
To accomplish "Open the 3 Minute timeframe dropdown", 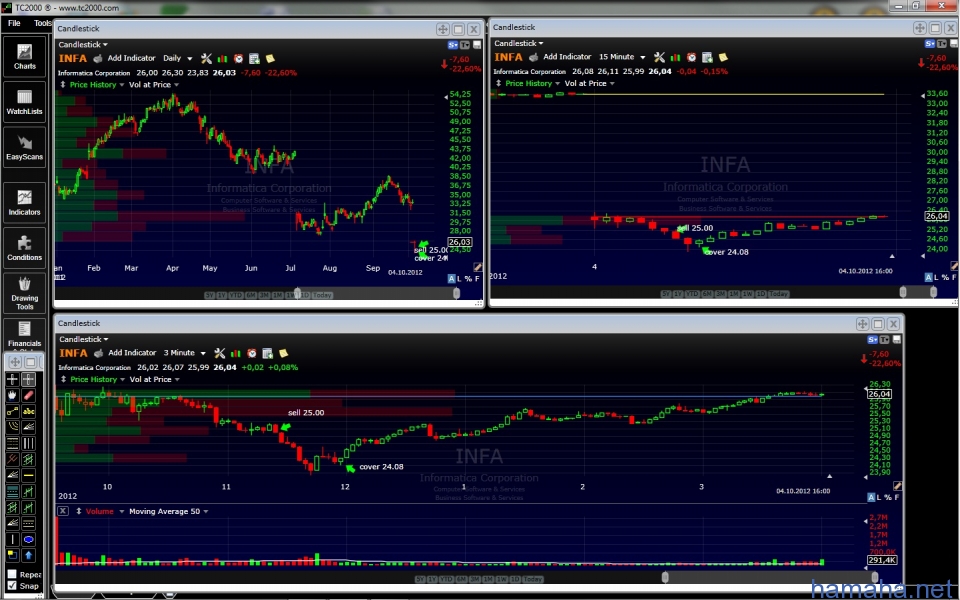I will tap(184, 353).
